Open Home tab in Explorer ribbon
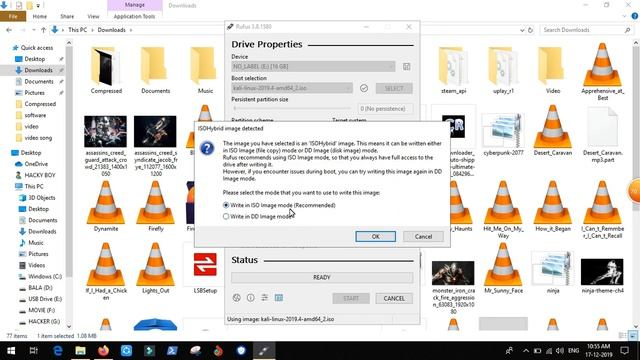 pyautogui.click(x=40, y=16)
